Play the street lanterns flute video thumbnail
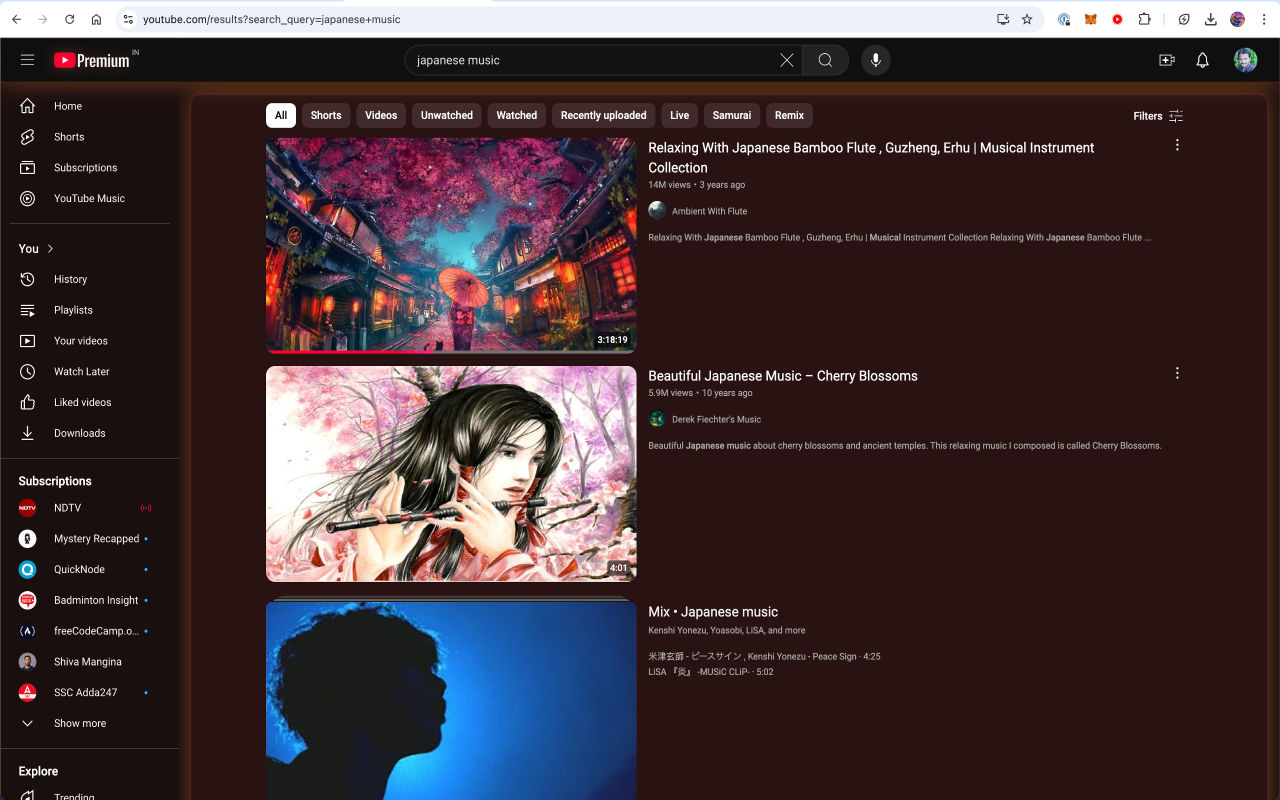This screenshot has width=1280, height=800. [x=451, y=245]
